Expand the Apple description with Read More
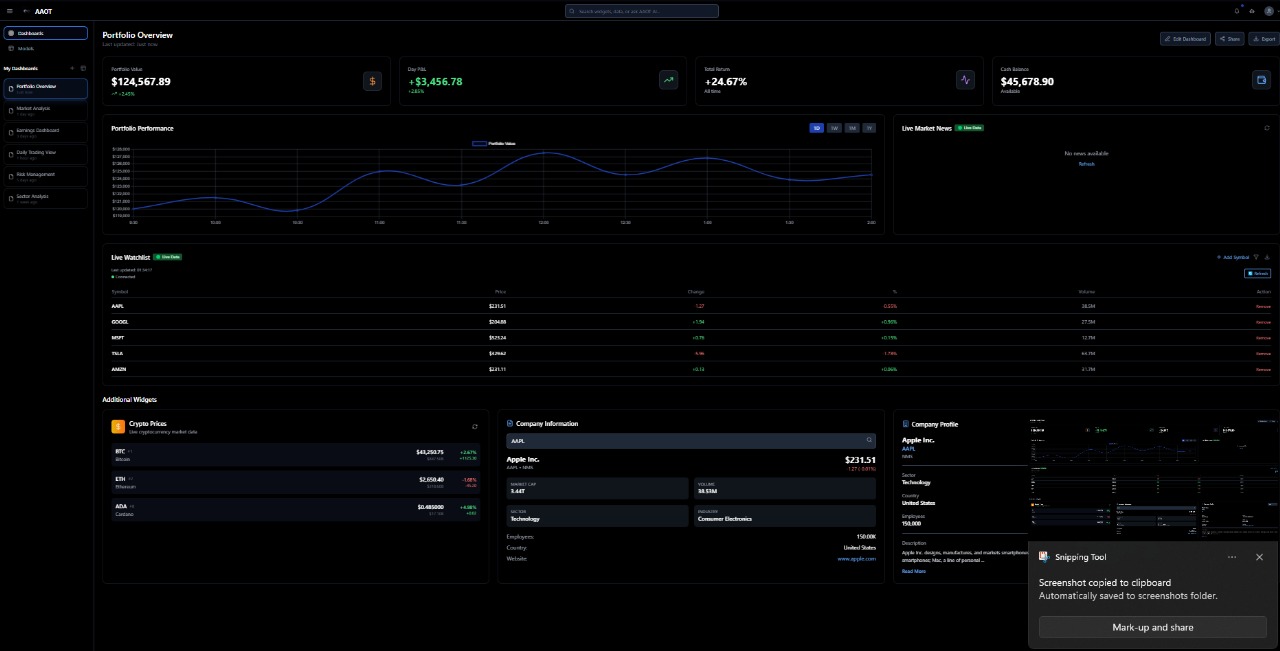Screen dimensions: 1280x651 [x=913, y=571]
